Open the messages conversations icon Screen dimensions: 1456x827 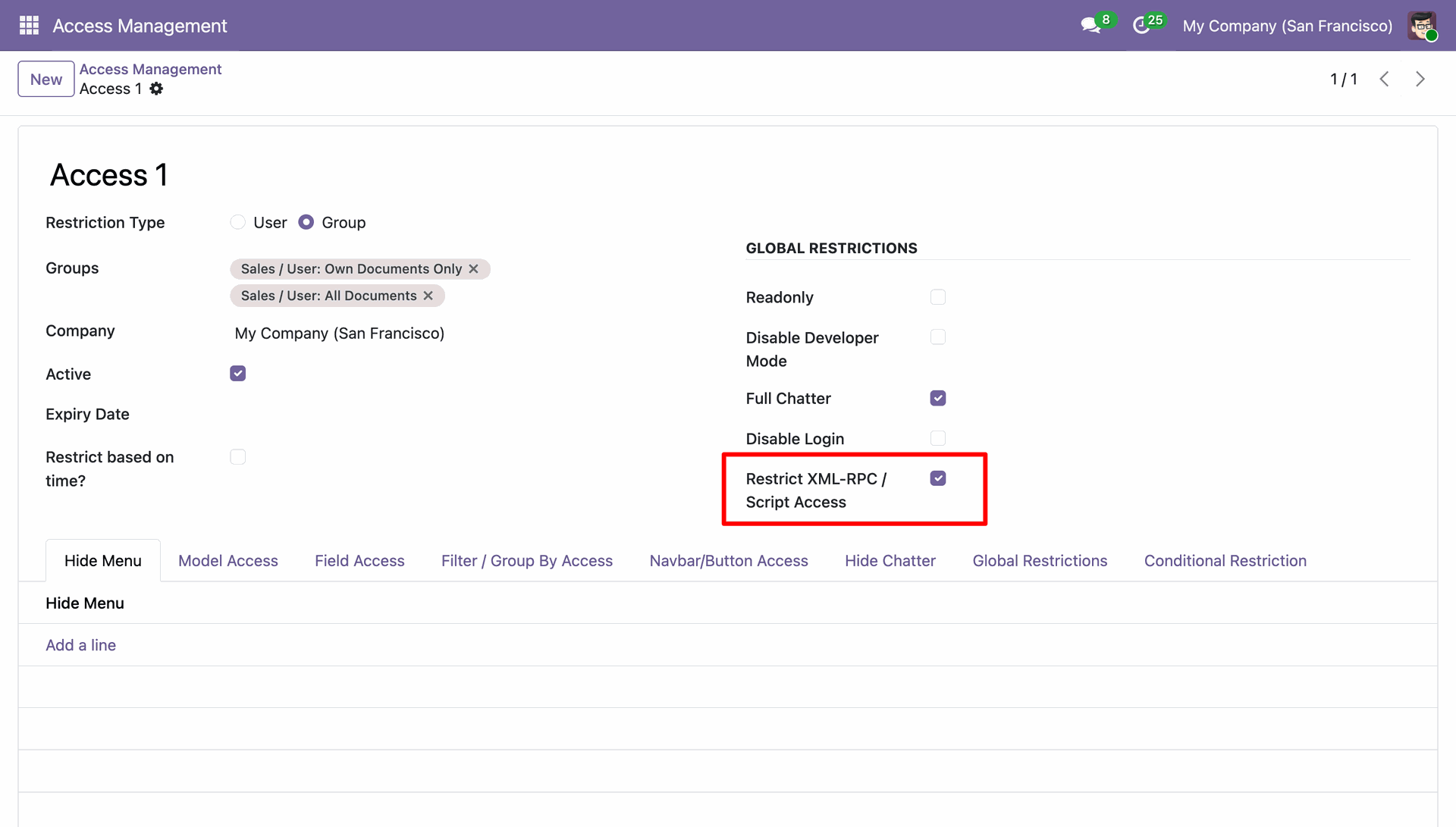1091,26
